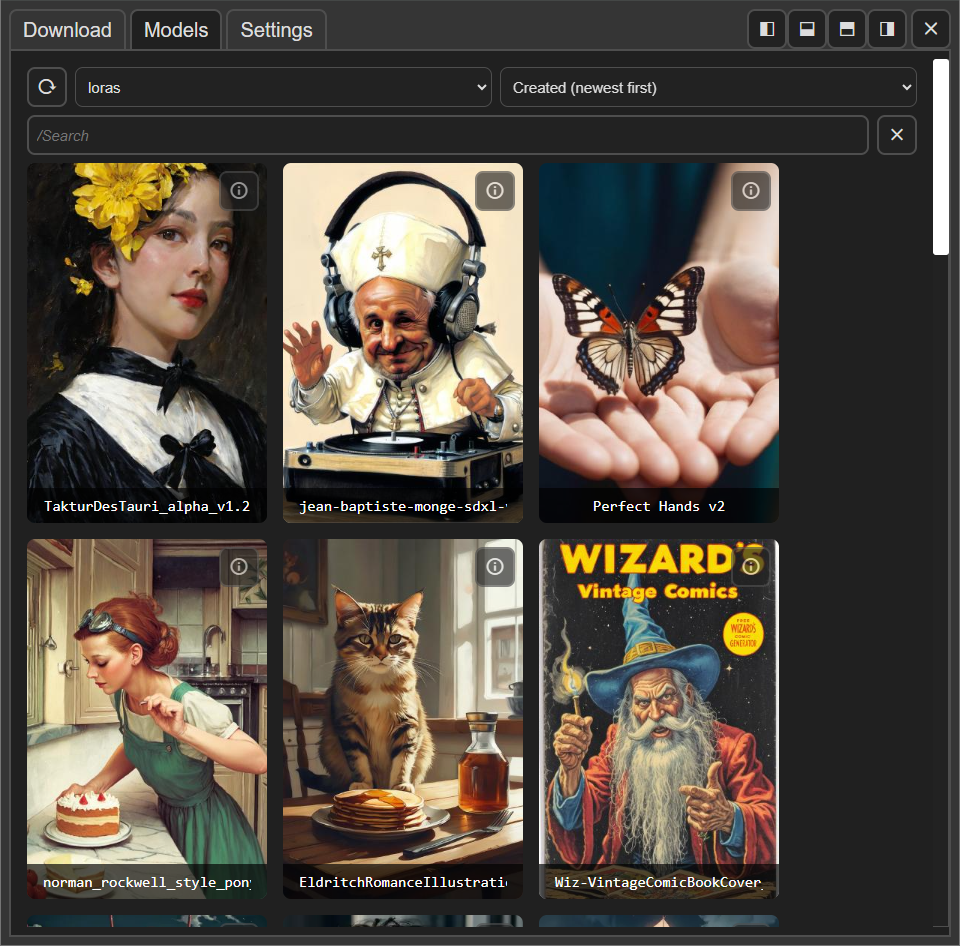This screenshot has width=960, height=946.
Task: Show info for jean-baptiste-monge model
Action: [495, 190]
